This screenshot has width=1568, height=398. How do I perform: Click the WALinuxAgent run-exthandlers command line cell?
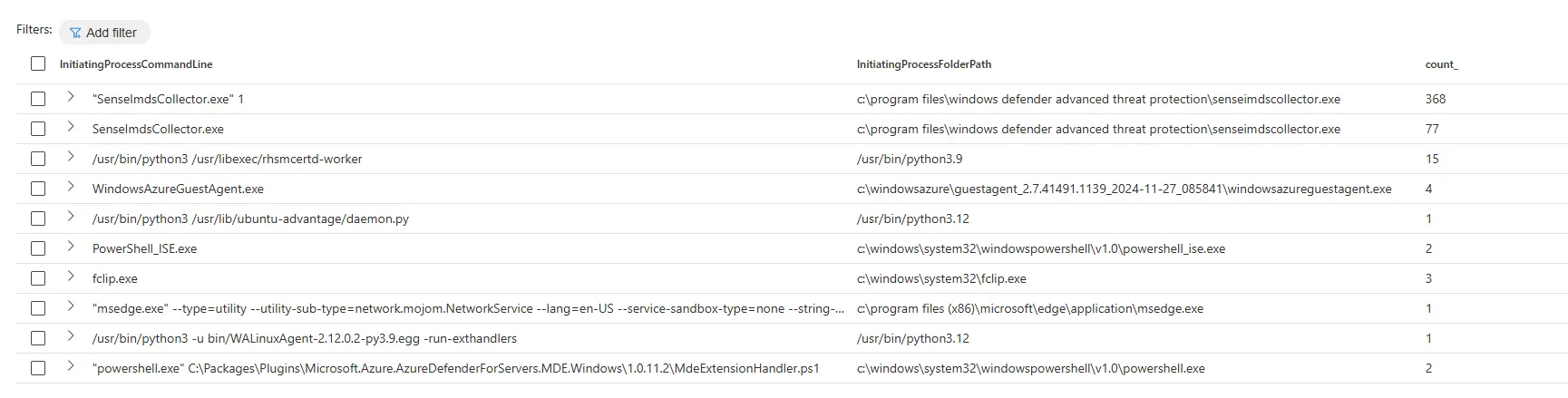[x=304, y=338]
